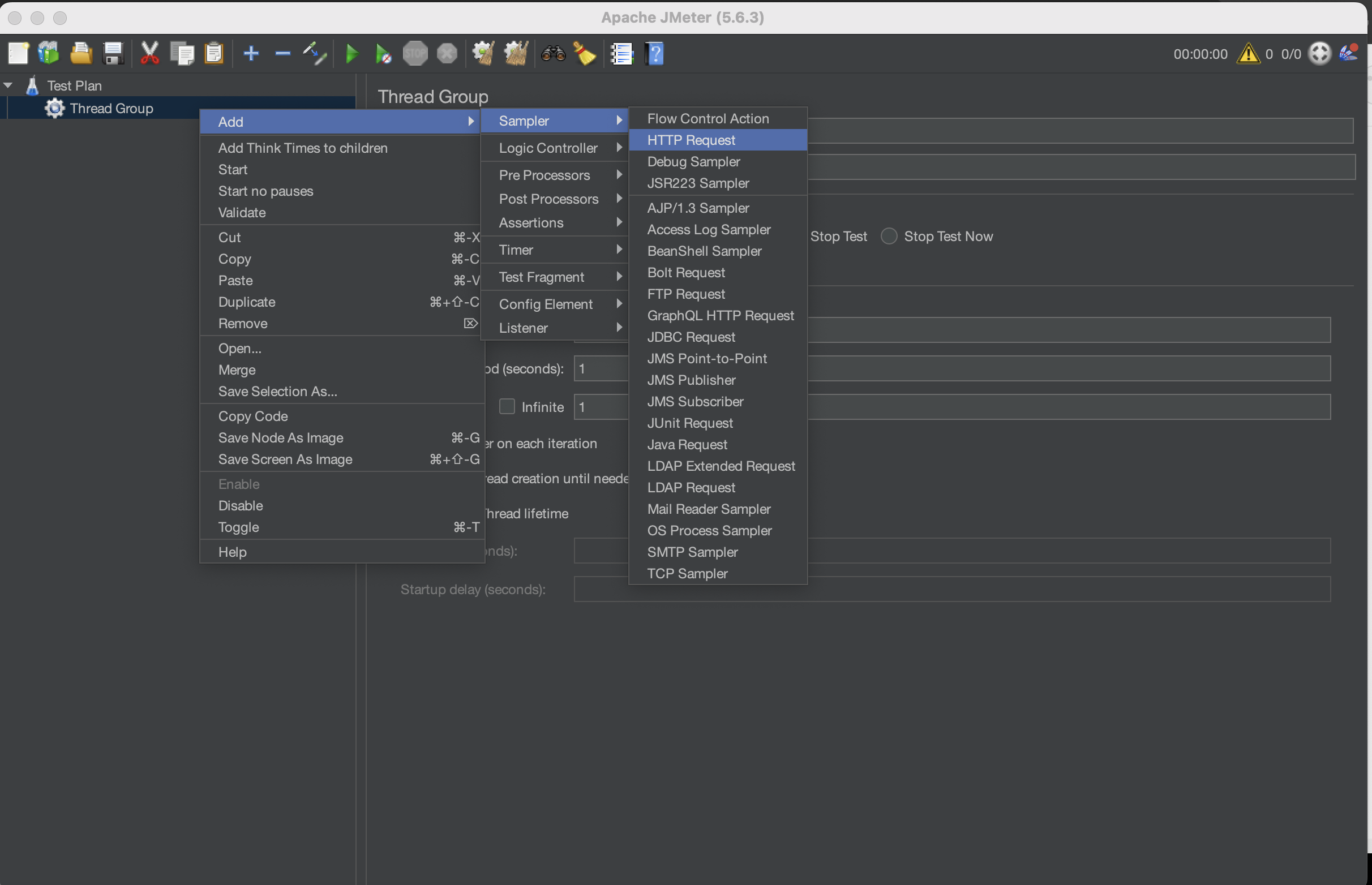Screen dimensions: 1372x885
Task: Click the Help question mark icon
Action: tap(655, 54)
